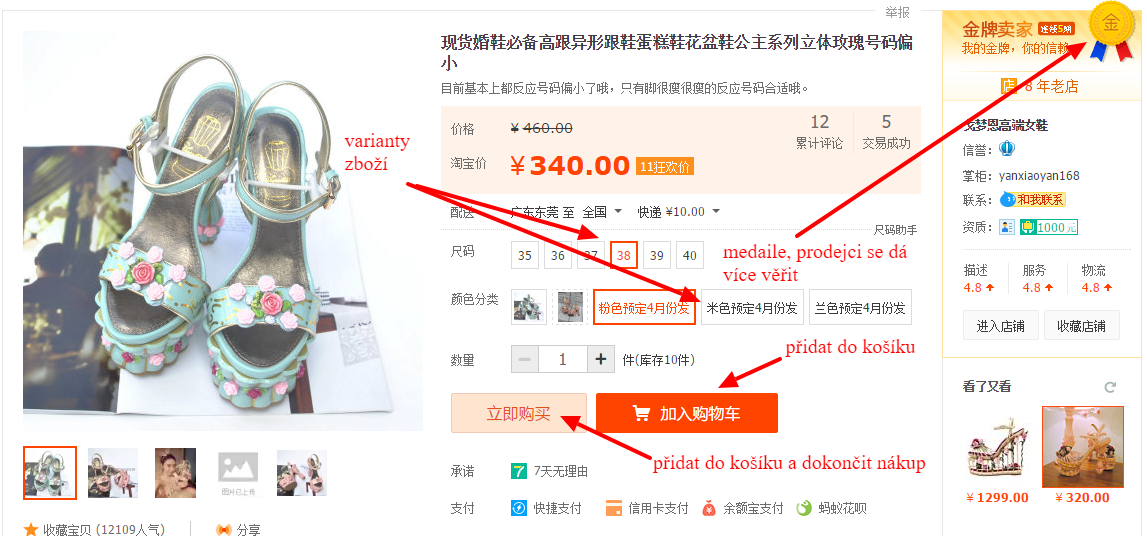Screen dimensions: 1147x536
Task: Click the green 1000元 deposit badge
Action: coord(1049,227)
